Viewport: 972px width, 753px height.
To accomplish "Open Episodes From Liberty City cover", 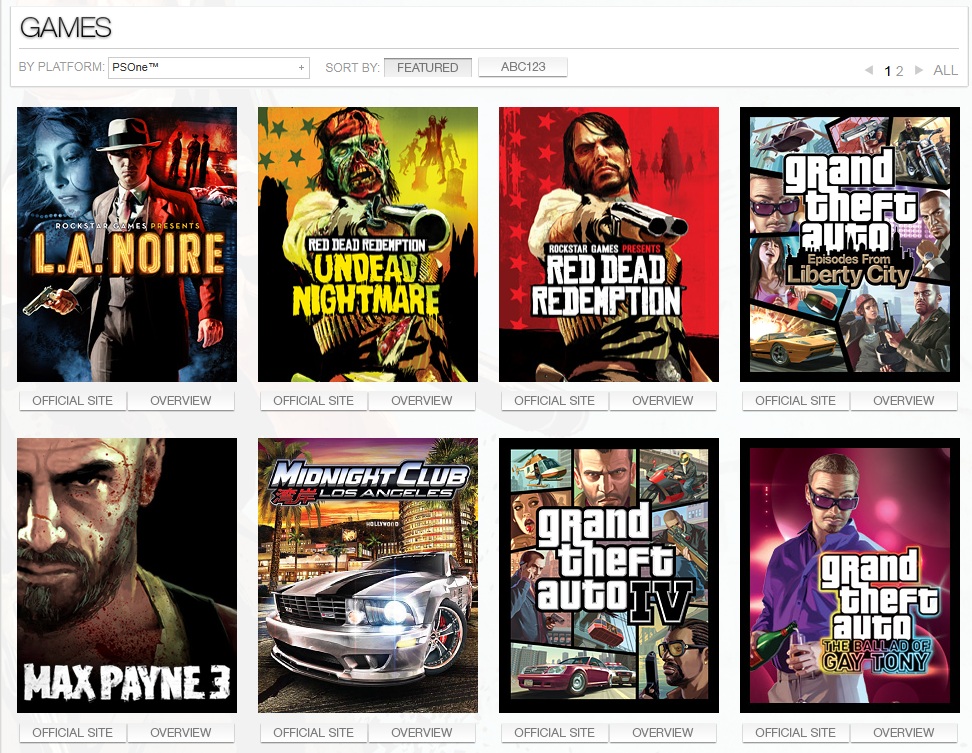I will pos(850,244).
